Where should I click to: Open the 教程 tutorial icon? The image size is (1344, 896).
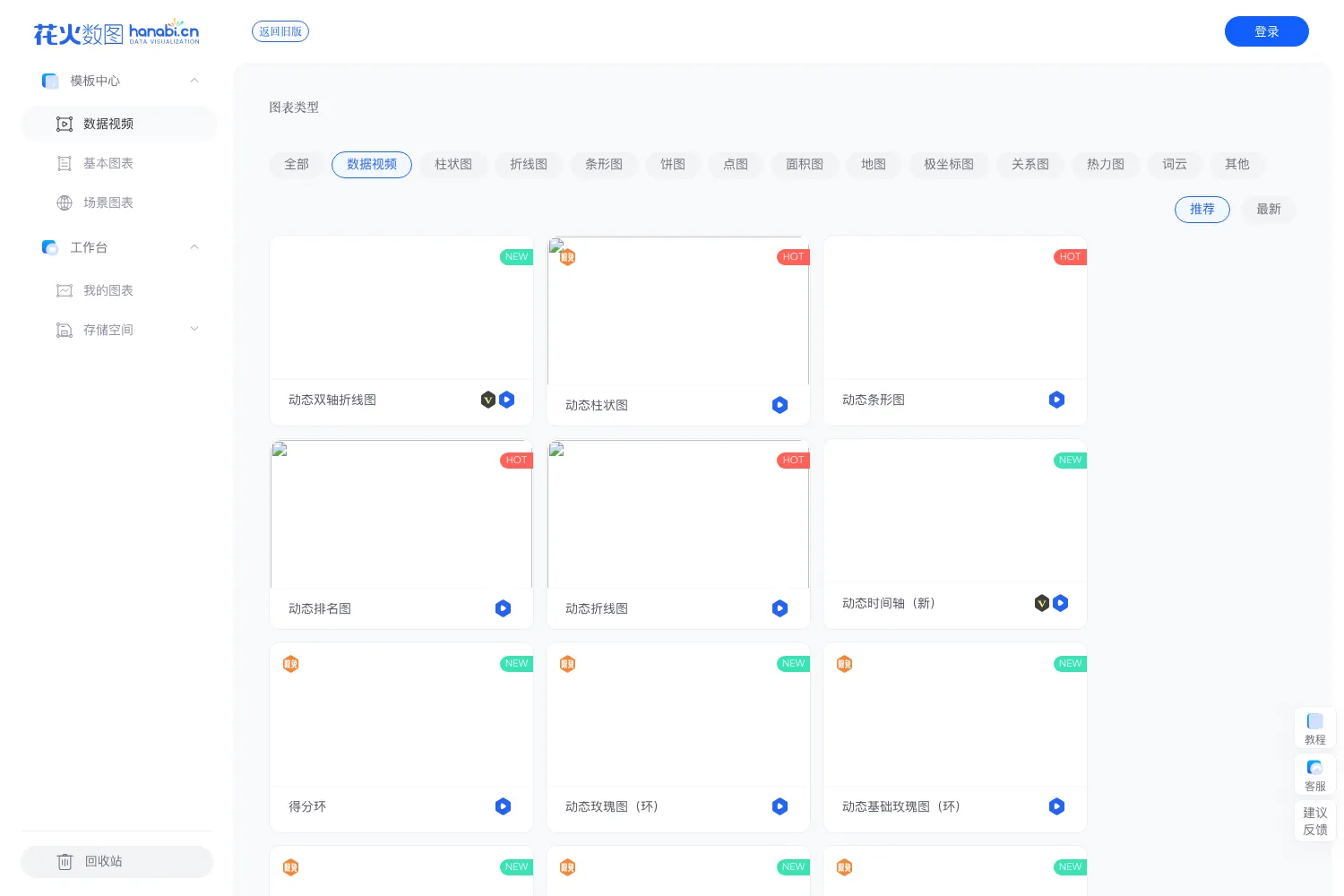pyautogui.click(x=1315, y=721)
